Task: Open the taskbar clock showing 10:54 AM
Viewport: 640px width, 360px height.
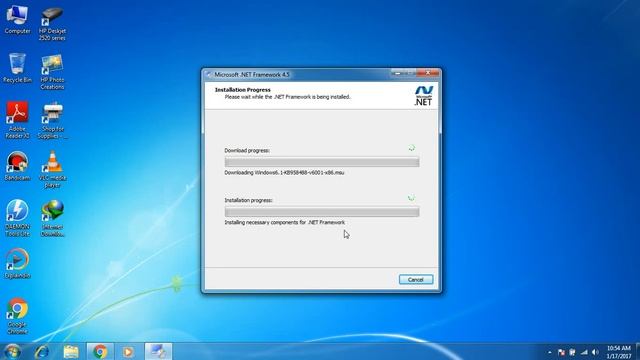Action: pyautogui.click(x=619, y=352)
